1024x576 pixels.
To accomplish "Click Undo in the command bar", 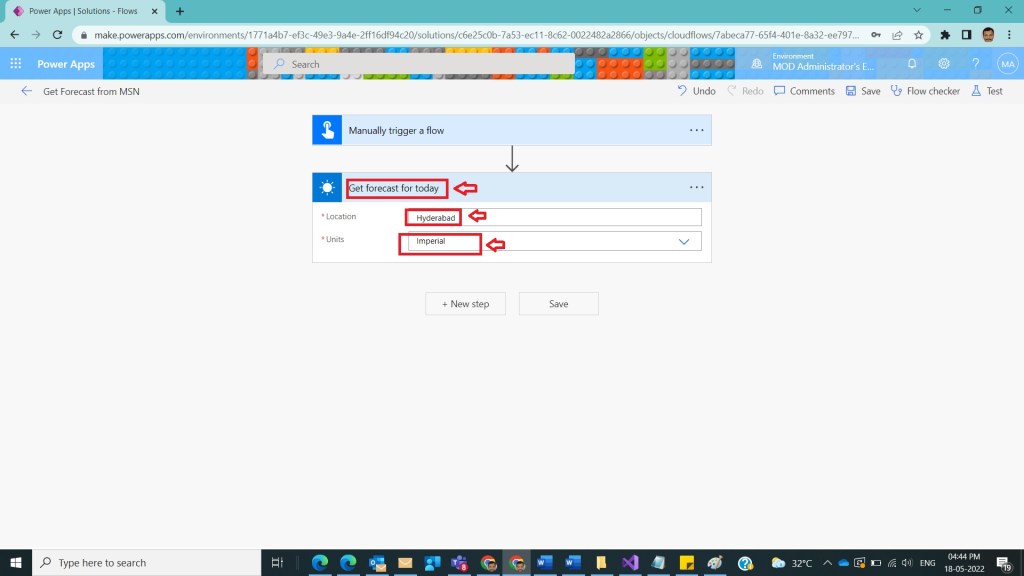I will click(x=696, y=91).
